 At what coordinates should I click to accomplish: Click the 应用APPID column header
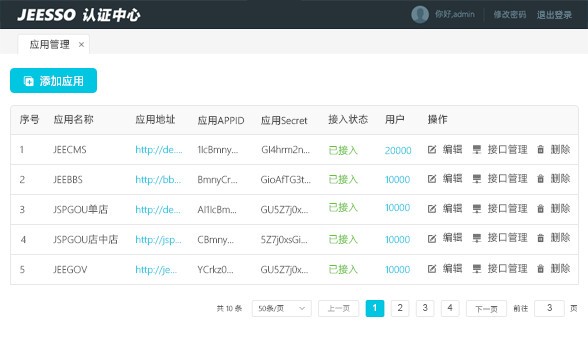pos(221,120)
